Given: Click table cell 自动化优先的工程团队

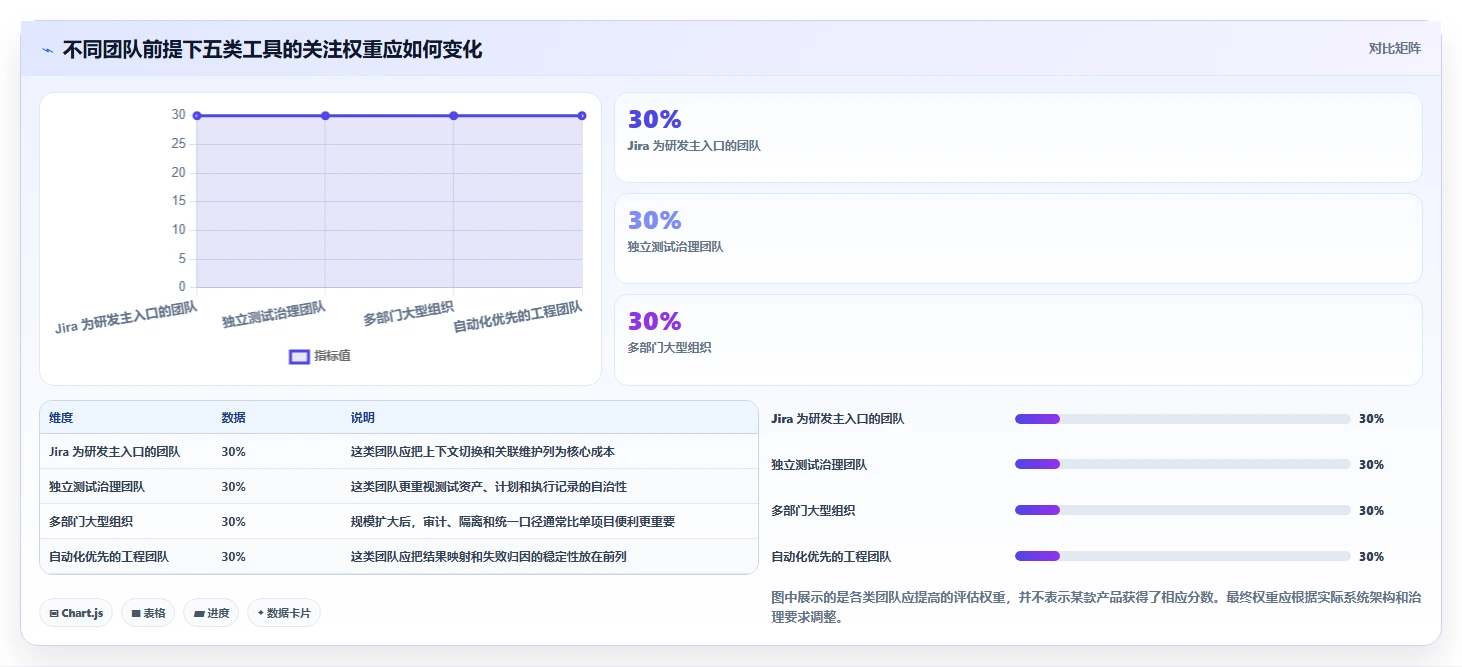Looking at the screenshot, I should click(109, 557).
